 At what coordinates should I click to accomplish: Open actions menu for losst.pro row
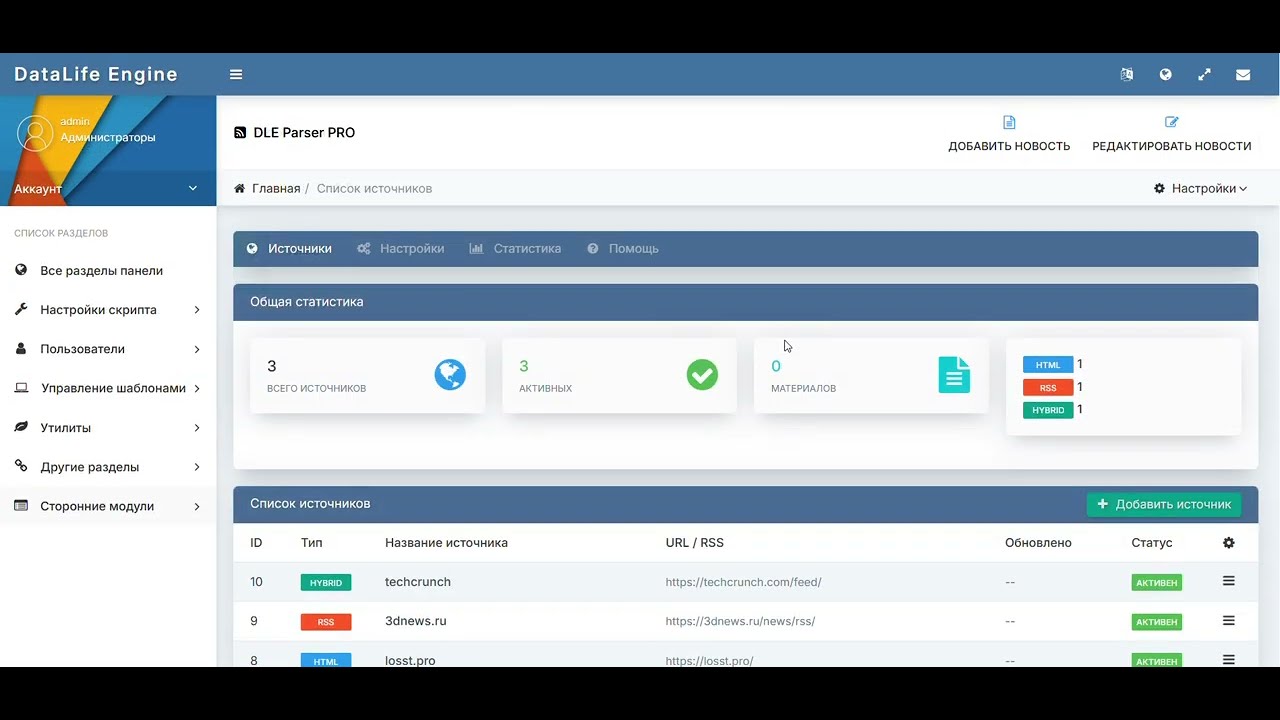pos(1229,660)
